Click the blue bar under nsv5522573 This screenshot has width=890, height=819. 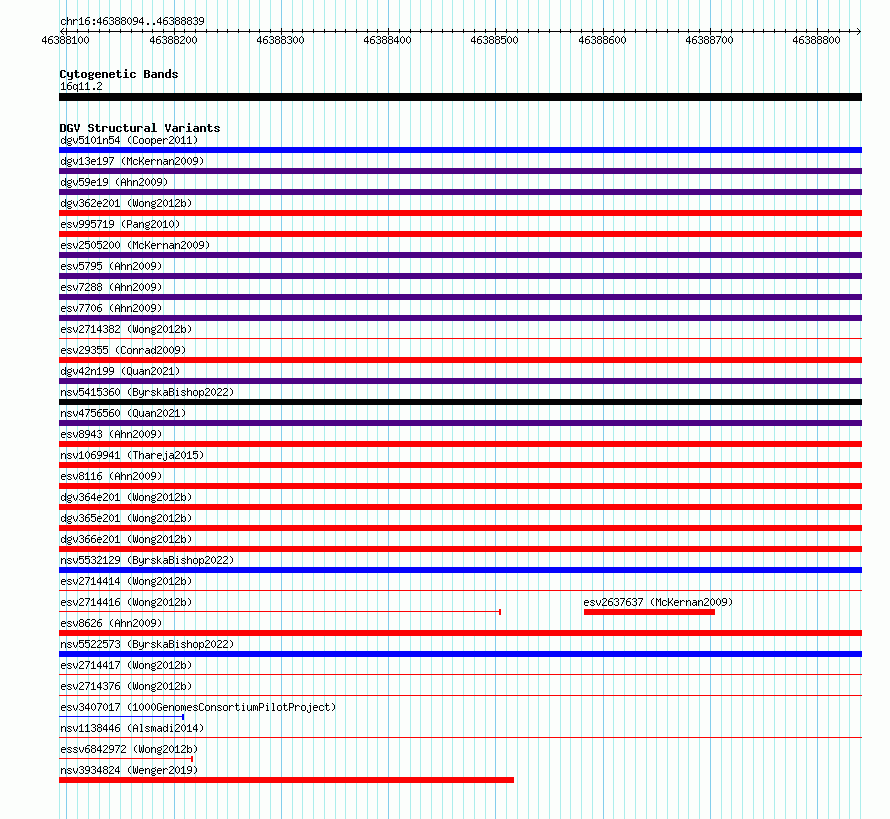click(460, 654)
